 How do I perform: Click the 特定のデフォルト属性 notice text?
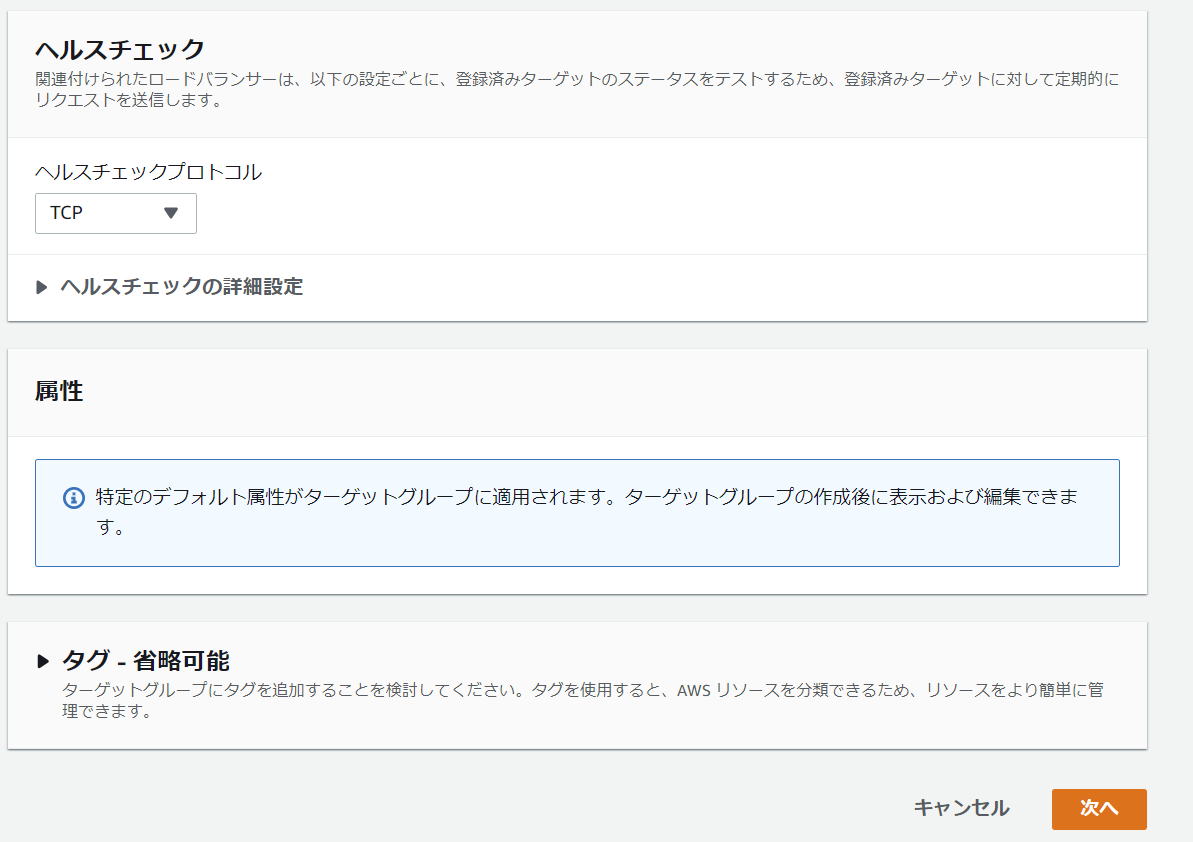coord(587,511)
